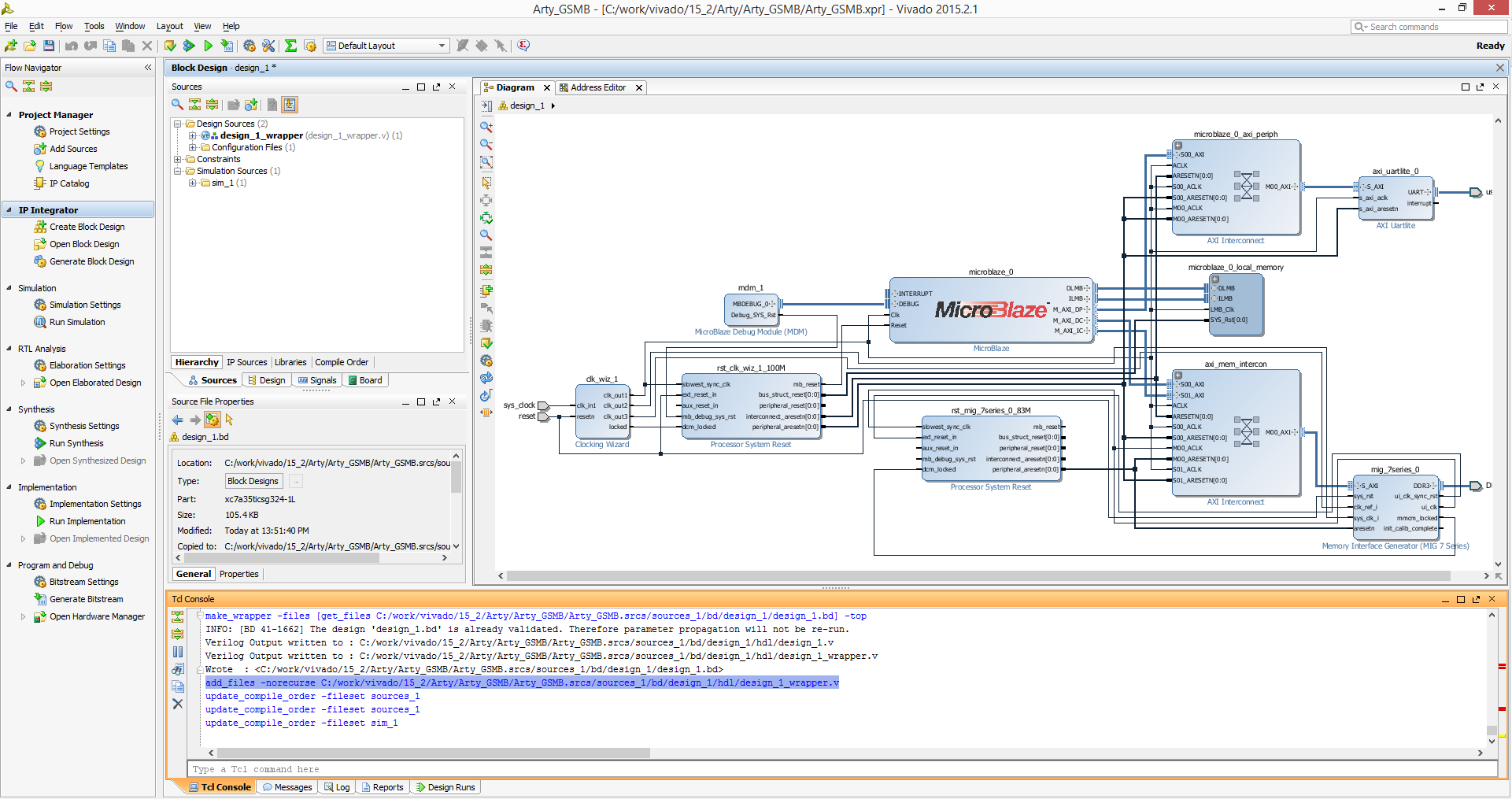The image size is (1512, 799).
Task: Regenerate the diagram layout with blue arrows icon
Action: point(486,378)
